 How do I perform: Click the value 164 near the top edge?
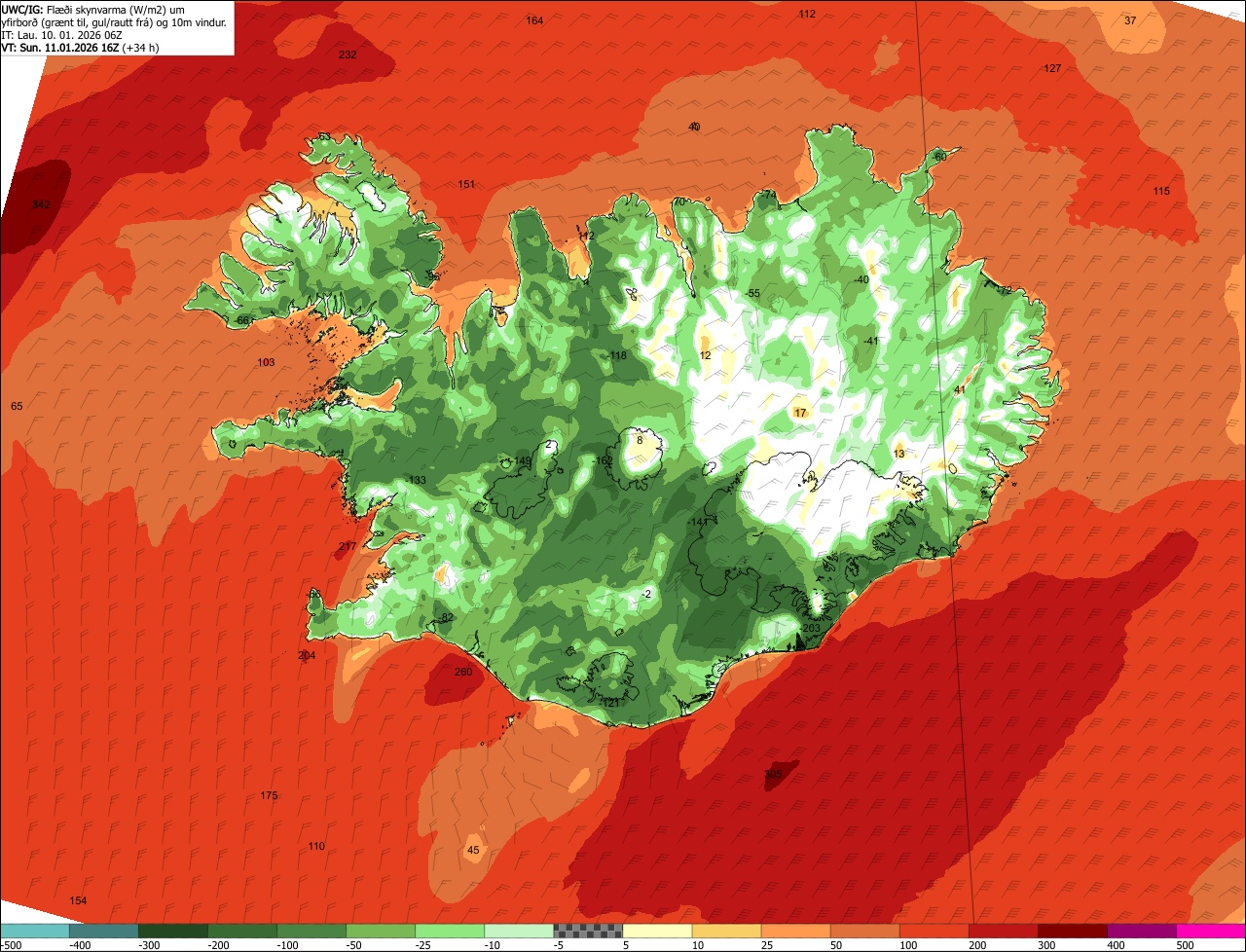pyautogui.click(x=534, y=20)
